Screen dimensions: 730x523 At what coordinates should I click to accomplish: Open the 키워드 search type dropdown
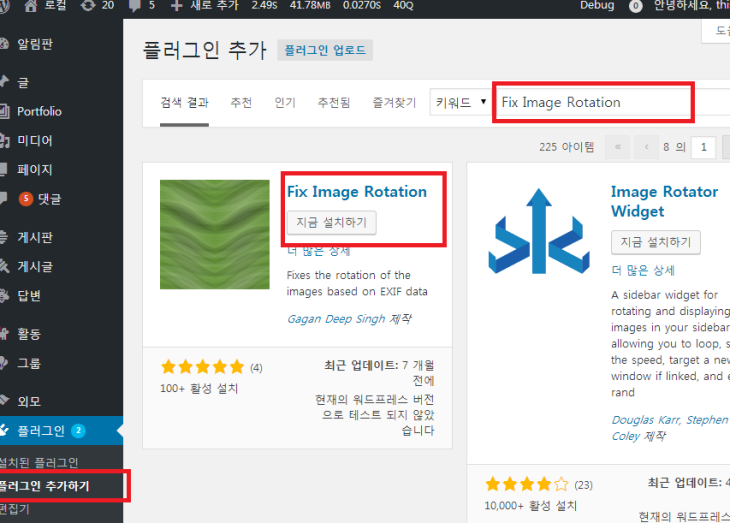460,102
